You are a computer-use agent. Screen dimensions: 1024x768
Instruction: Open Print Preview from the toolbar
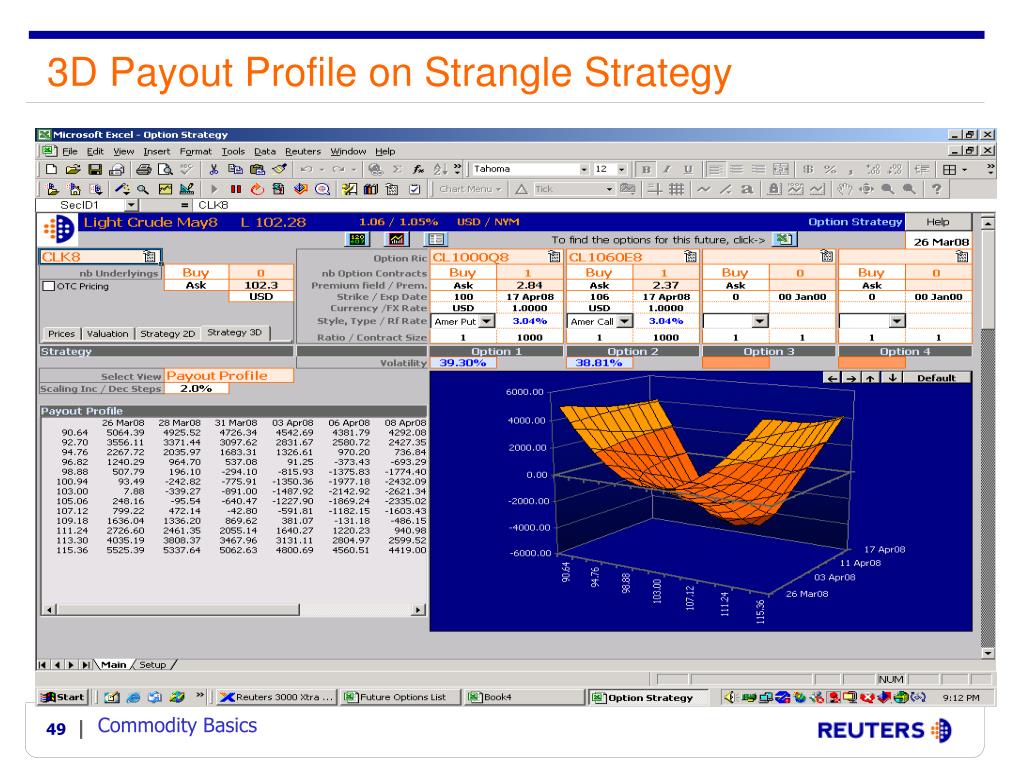click(x=165, y=170)
